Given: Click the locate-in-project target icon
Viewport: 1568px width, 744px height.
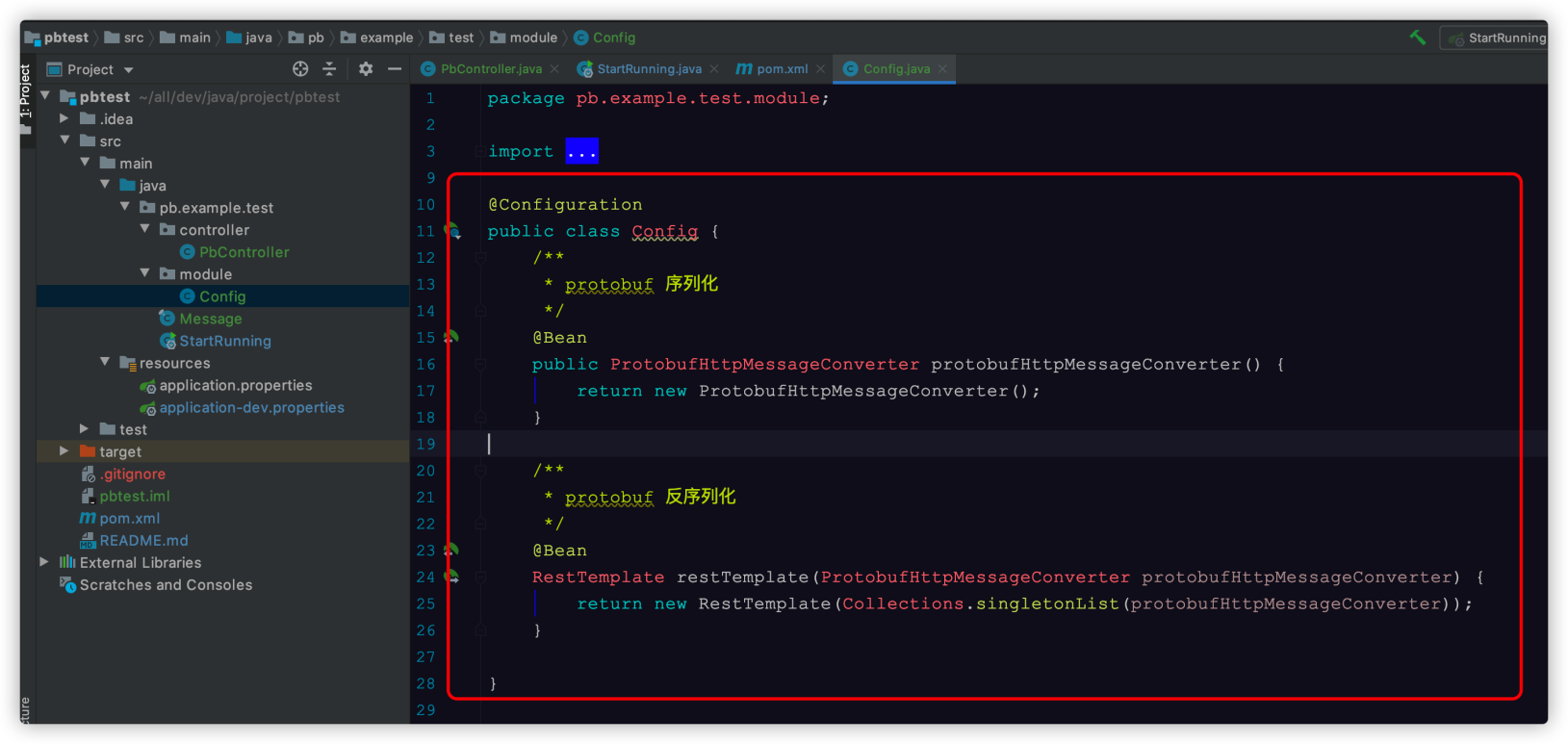Looking at the screenshot, I should click(x=300, y=68).
